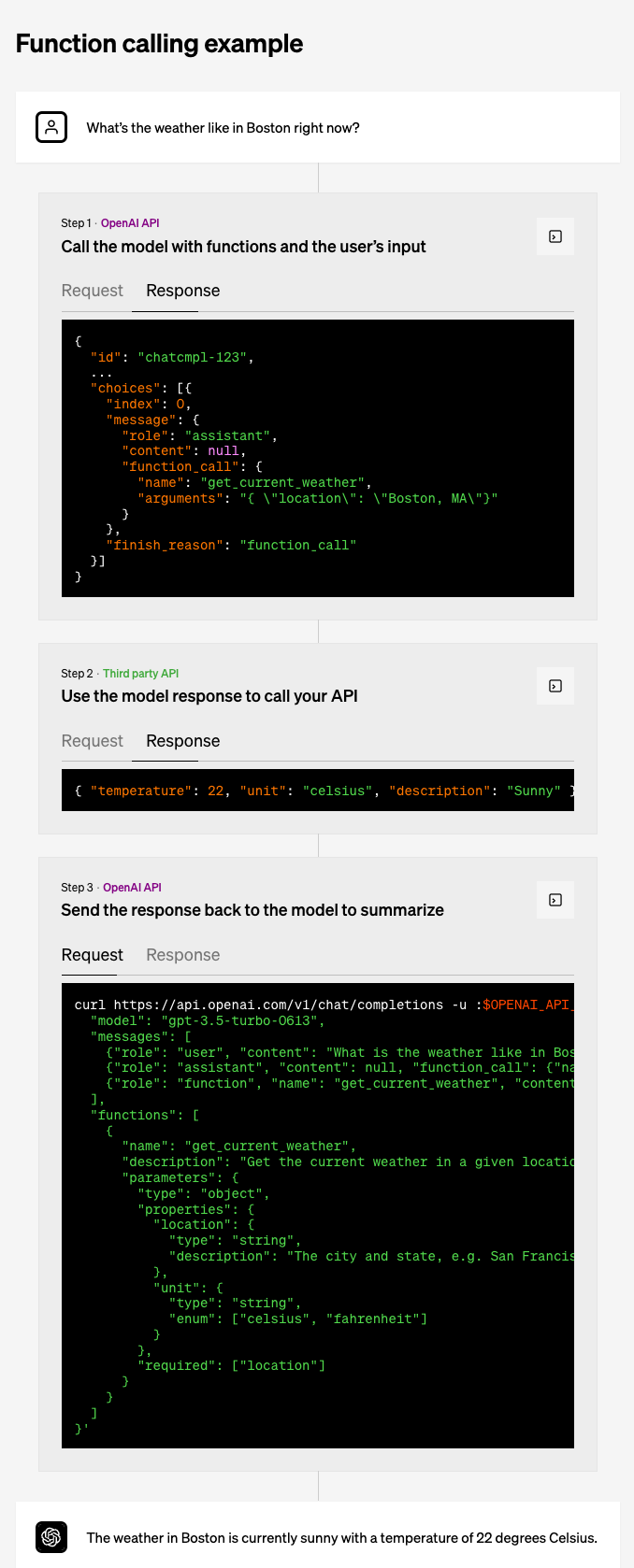
Task: Click the Step 3 terminal icon
Action: [x=555, y=900]
